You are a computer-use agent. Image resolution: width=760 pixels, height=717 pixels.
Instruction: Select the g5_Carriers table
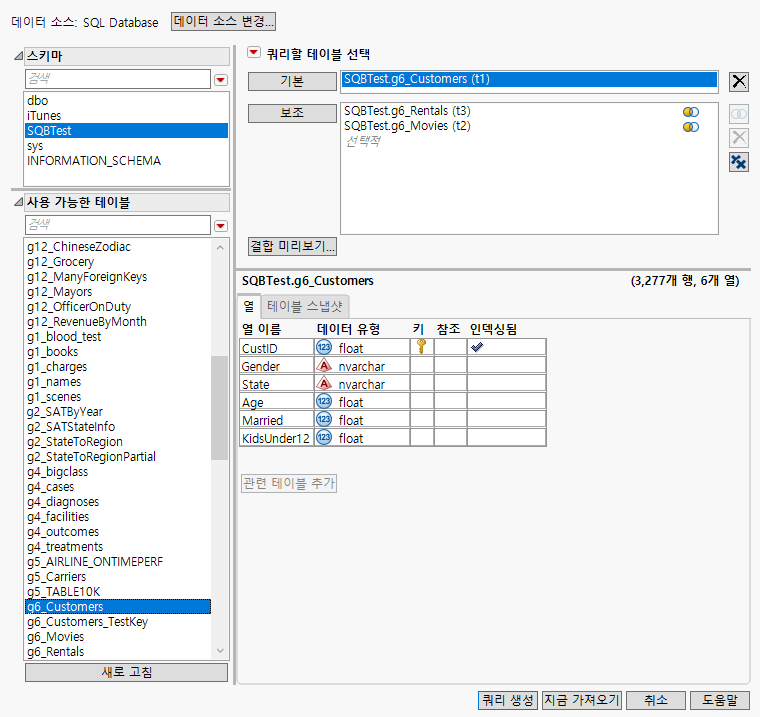(118, 577)
